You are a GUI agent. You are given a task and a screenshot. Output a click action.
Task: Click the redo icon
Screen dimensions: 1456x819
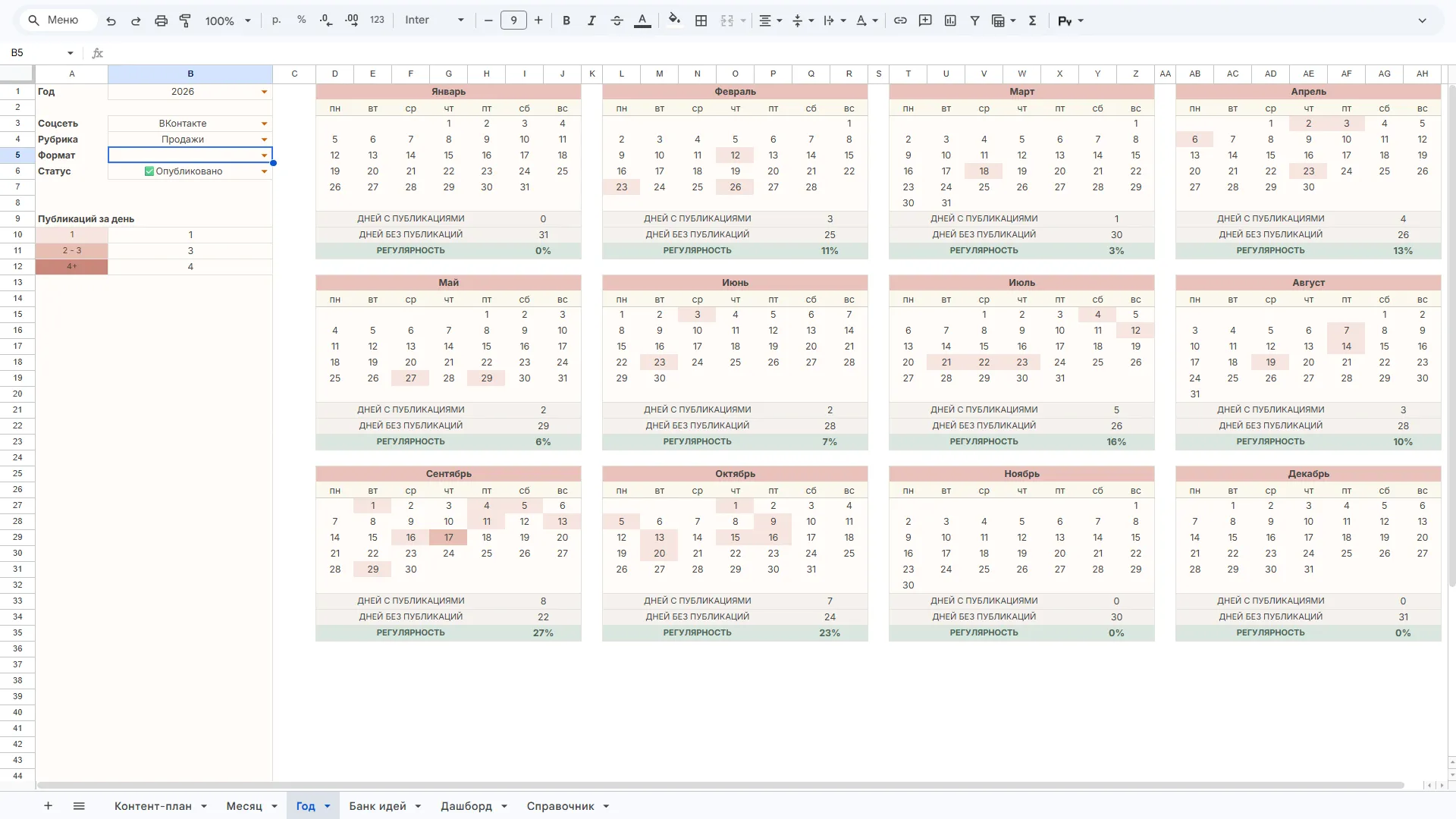[136, 20]
